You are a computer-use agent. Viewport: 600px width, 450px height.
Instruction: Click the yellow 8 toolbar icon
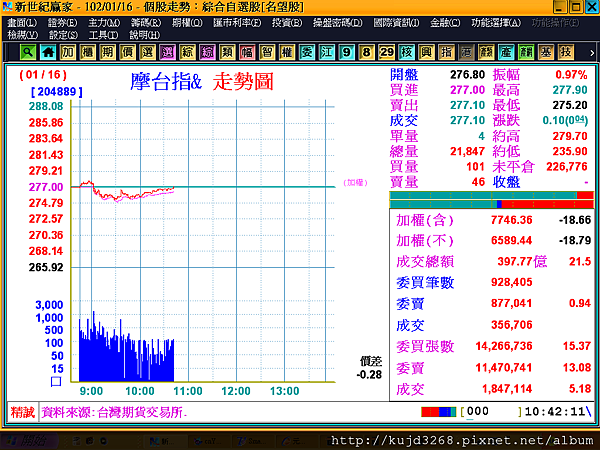[x=366, y=52]
